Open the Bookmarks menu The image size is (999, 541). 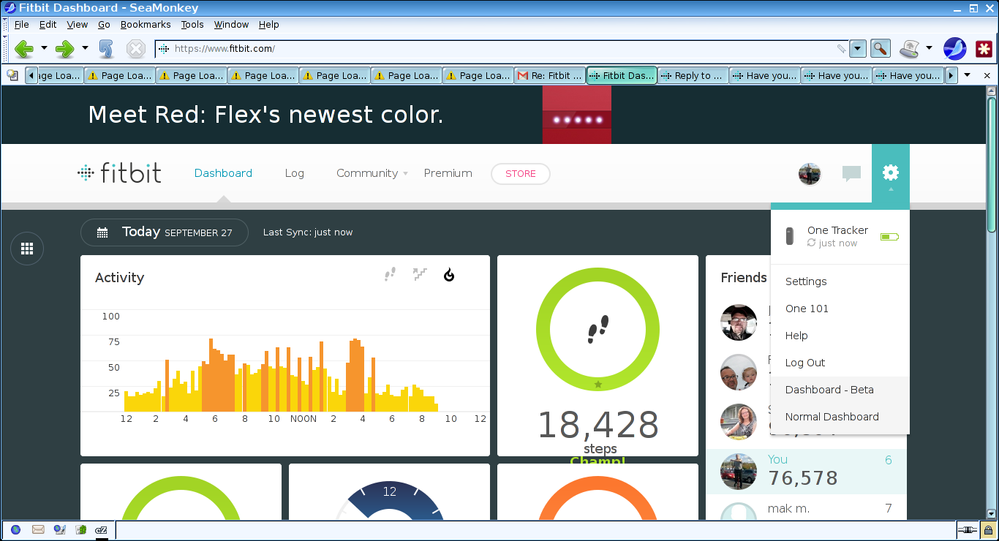[145, 24]
